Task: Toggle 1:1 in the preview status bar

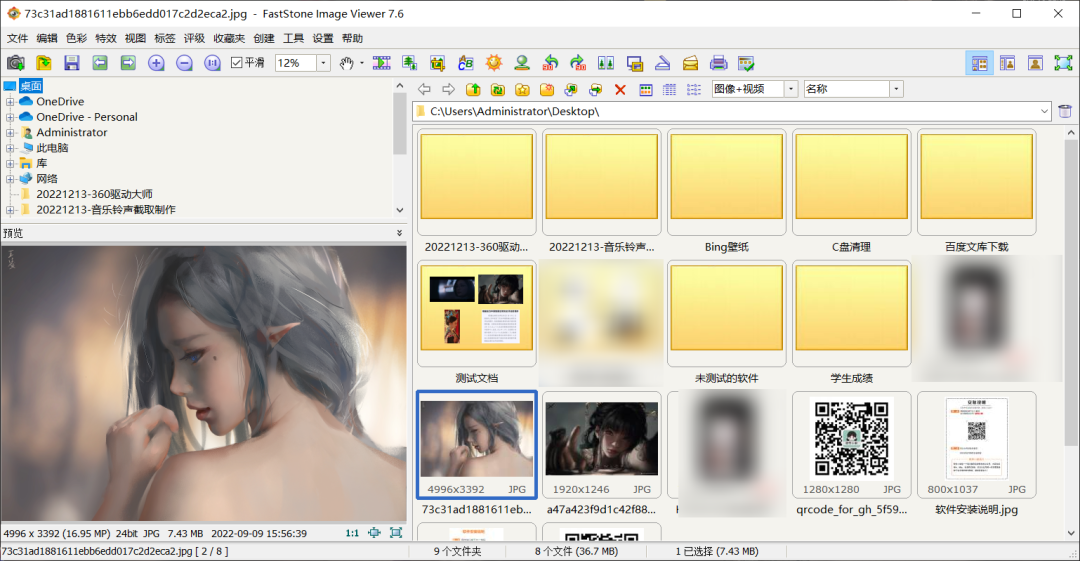Action: [352, 533]
